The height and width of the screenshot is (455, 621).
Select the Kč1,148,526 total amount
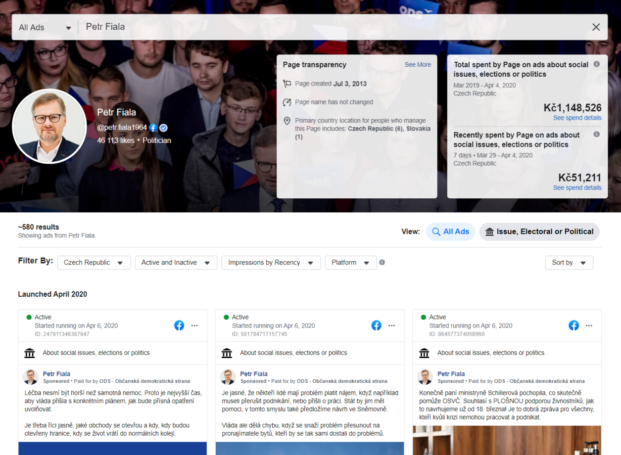point(572,108)
